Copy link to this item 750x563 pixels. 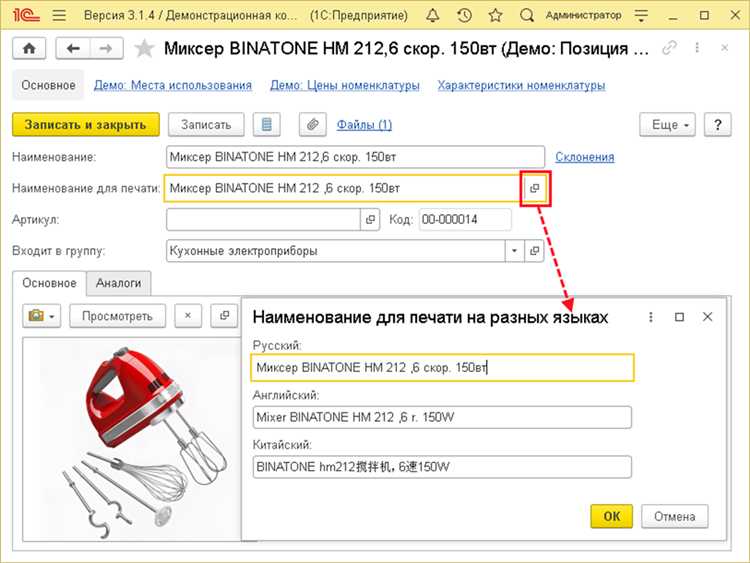[x=669, y=48]
